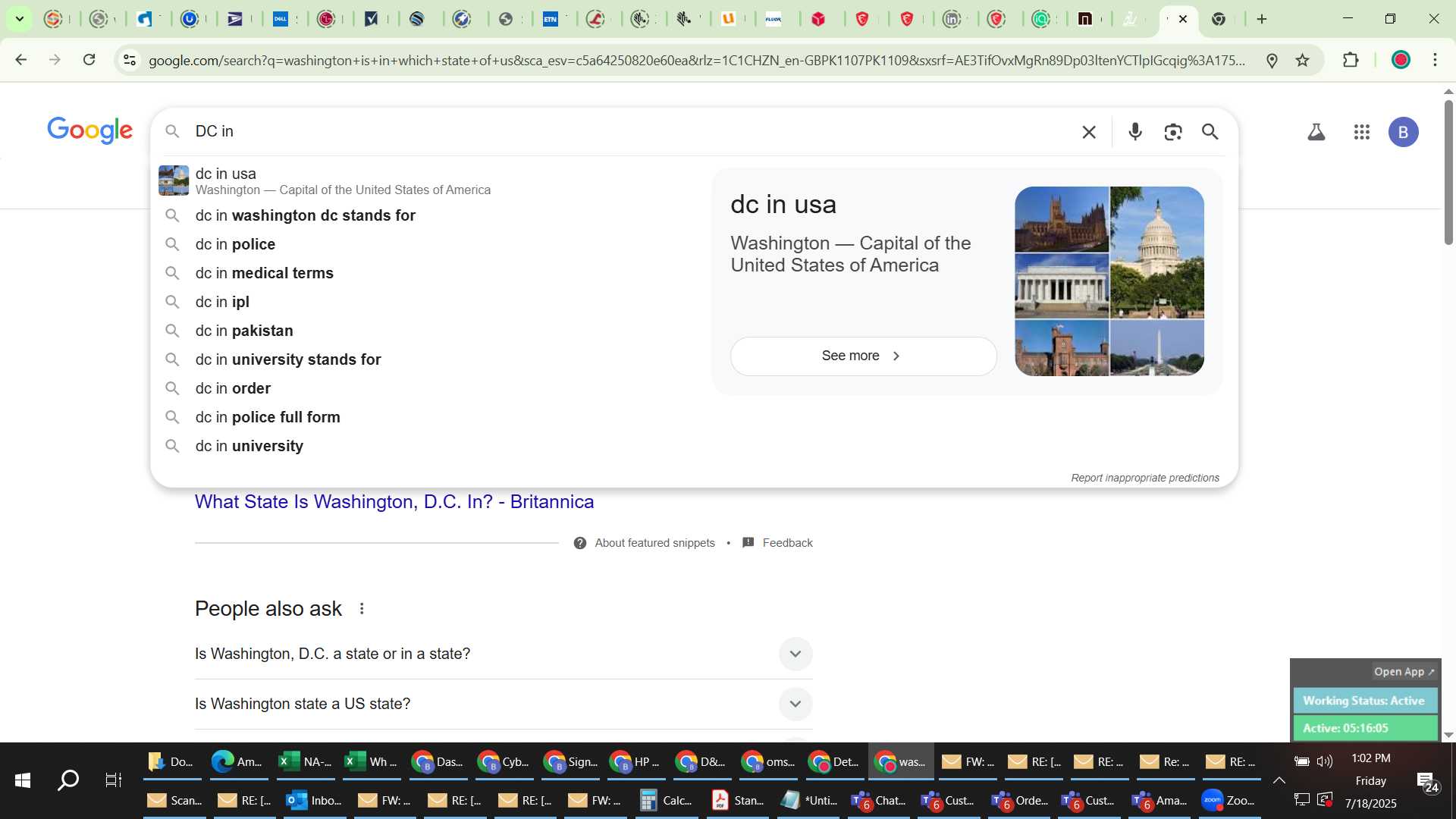Open Calculator from taskbar

pyautogui.click(x=667, y=800)
